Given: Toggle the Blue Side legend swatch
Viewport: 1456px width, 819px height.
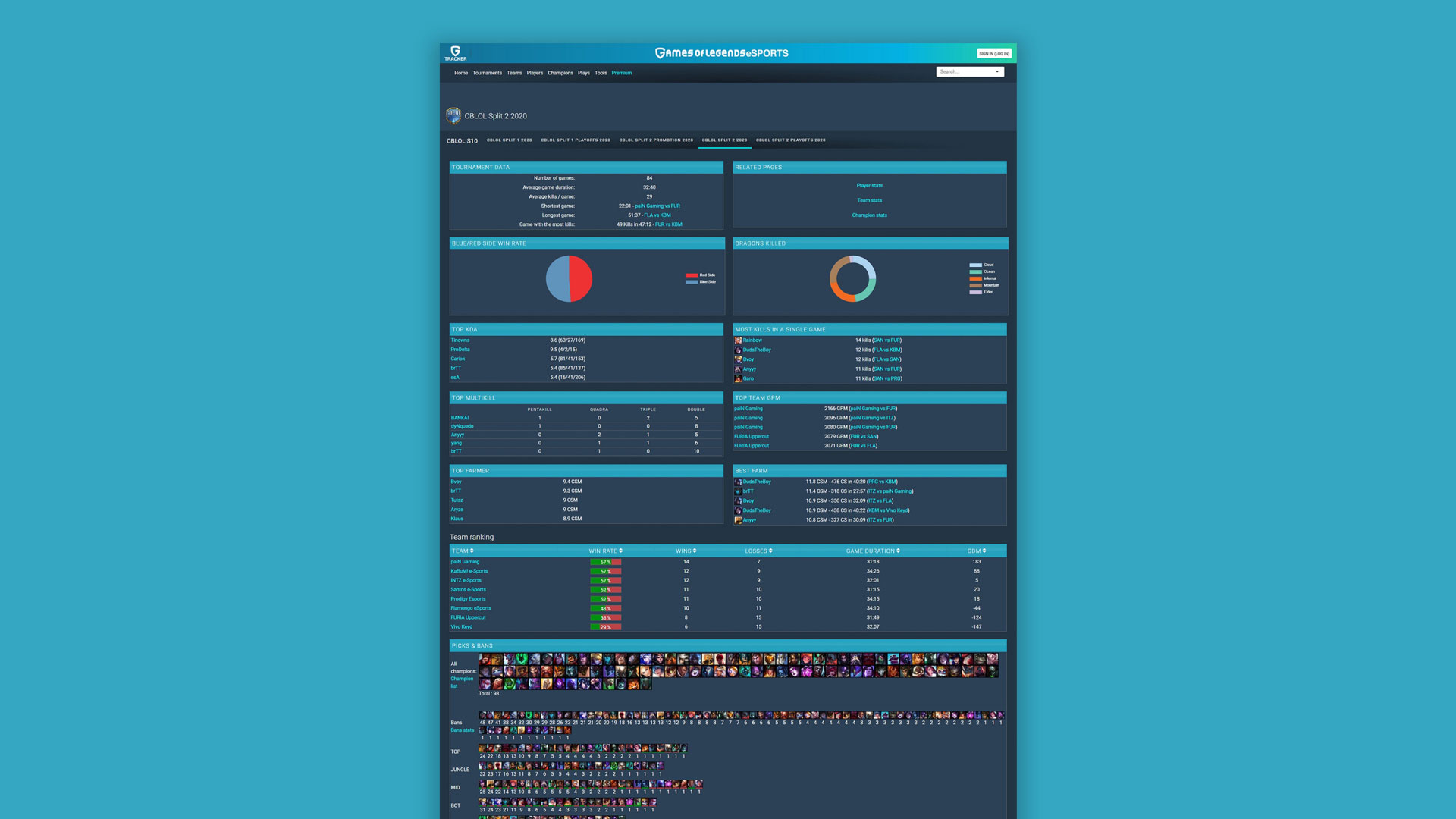Looking at the screenshot, I should point(692,282).
